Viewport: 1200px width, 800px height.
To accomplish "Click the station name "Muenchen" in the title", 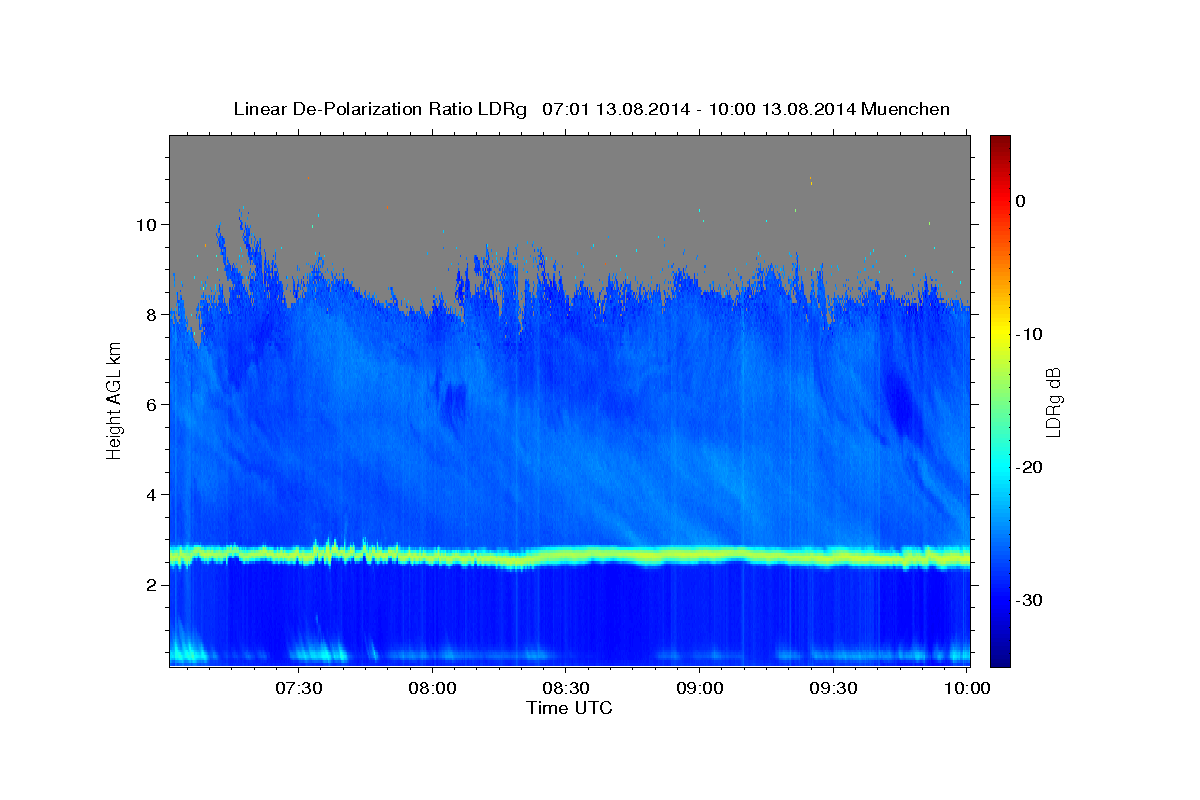I will [x=907, y=109].
